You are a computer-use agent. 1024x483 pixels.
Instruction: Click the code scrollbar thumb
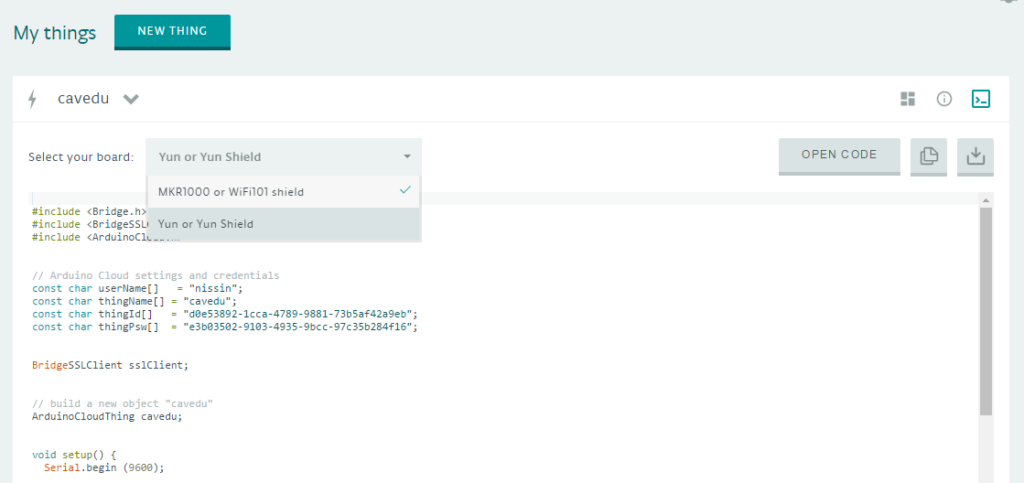coord(986,311)
